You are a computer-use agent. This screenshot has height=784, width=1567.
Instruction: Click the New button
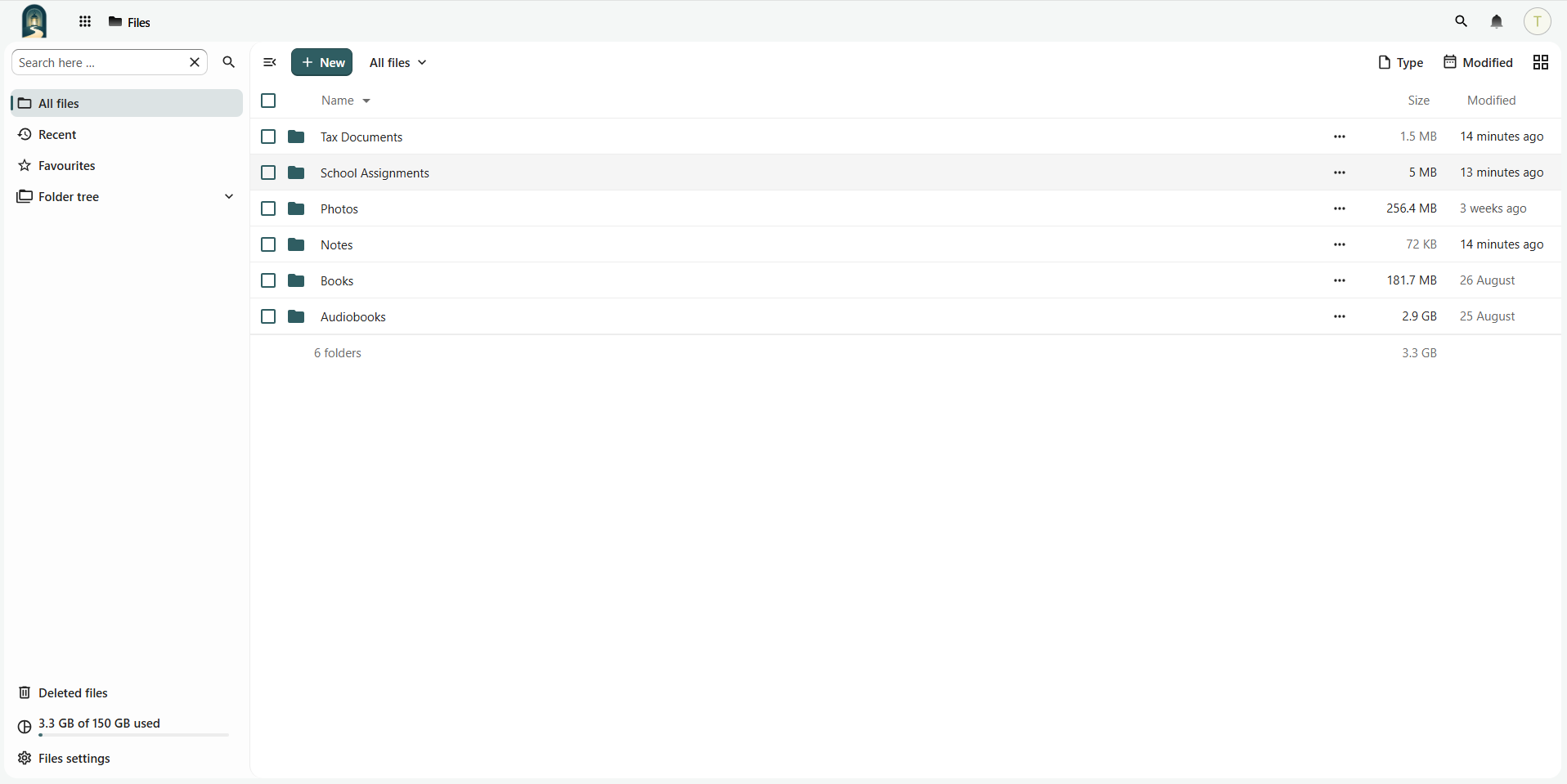[322, 63]
